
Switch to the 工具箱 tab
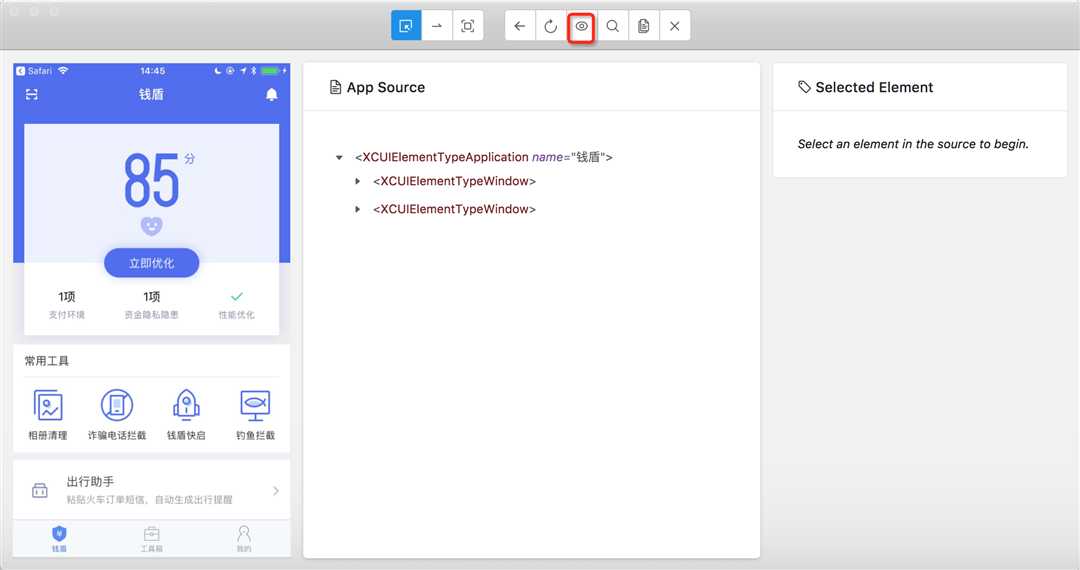(152, 539)
